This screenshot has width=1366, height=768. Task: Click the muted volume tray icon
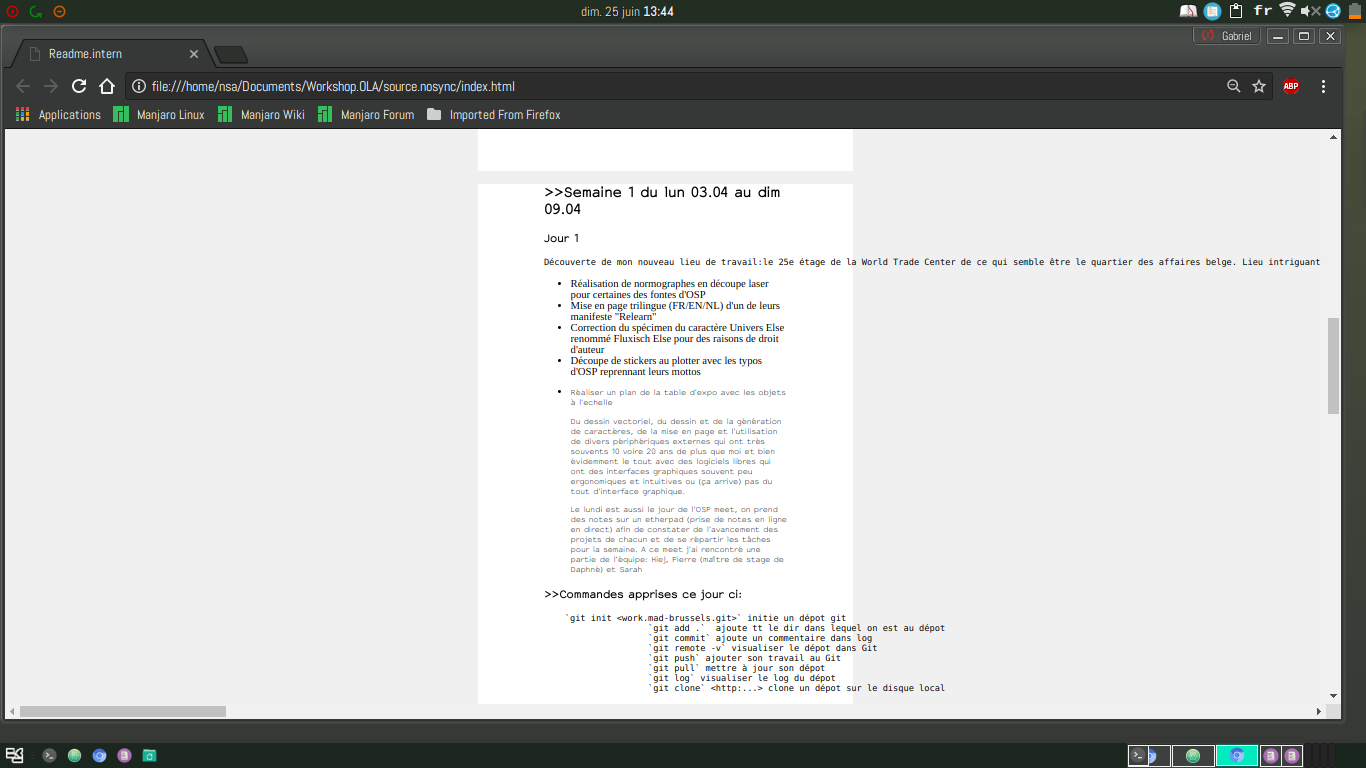pyautogui.click(x=1310, y=11)
